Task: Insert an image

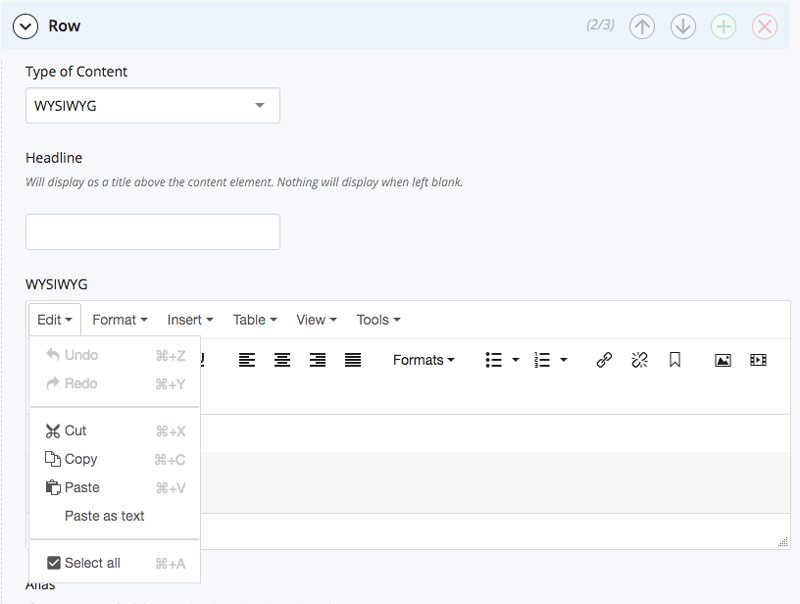Action: tap(723, 360)
